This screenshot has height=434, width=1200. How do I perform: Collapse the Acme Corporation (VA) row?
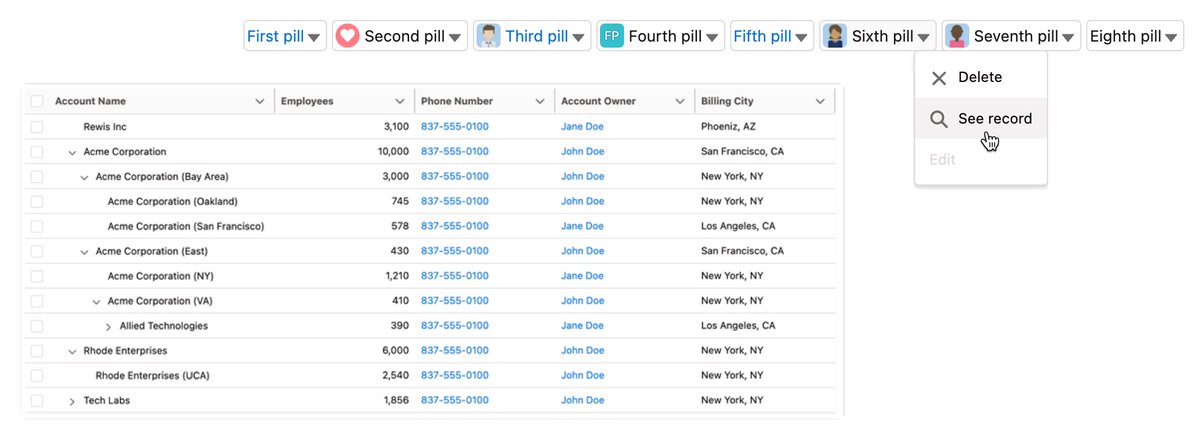(96, 301)
